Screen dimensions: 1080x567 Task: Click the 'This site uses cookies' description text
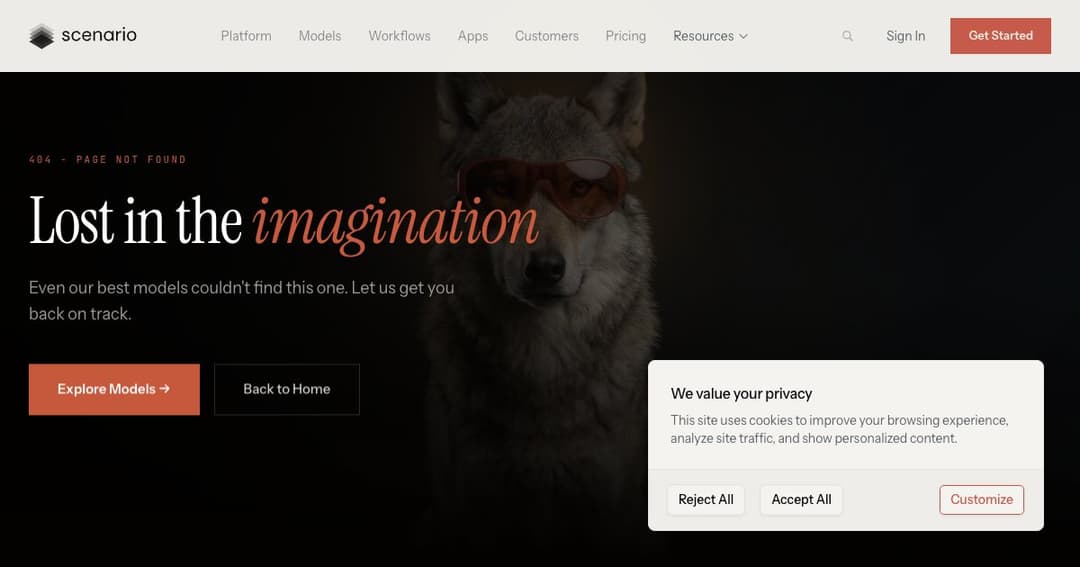click(839, 429)
